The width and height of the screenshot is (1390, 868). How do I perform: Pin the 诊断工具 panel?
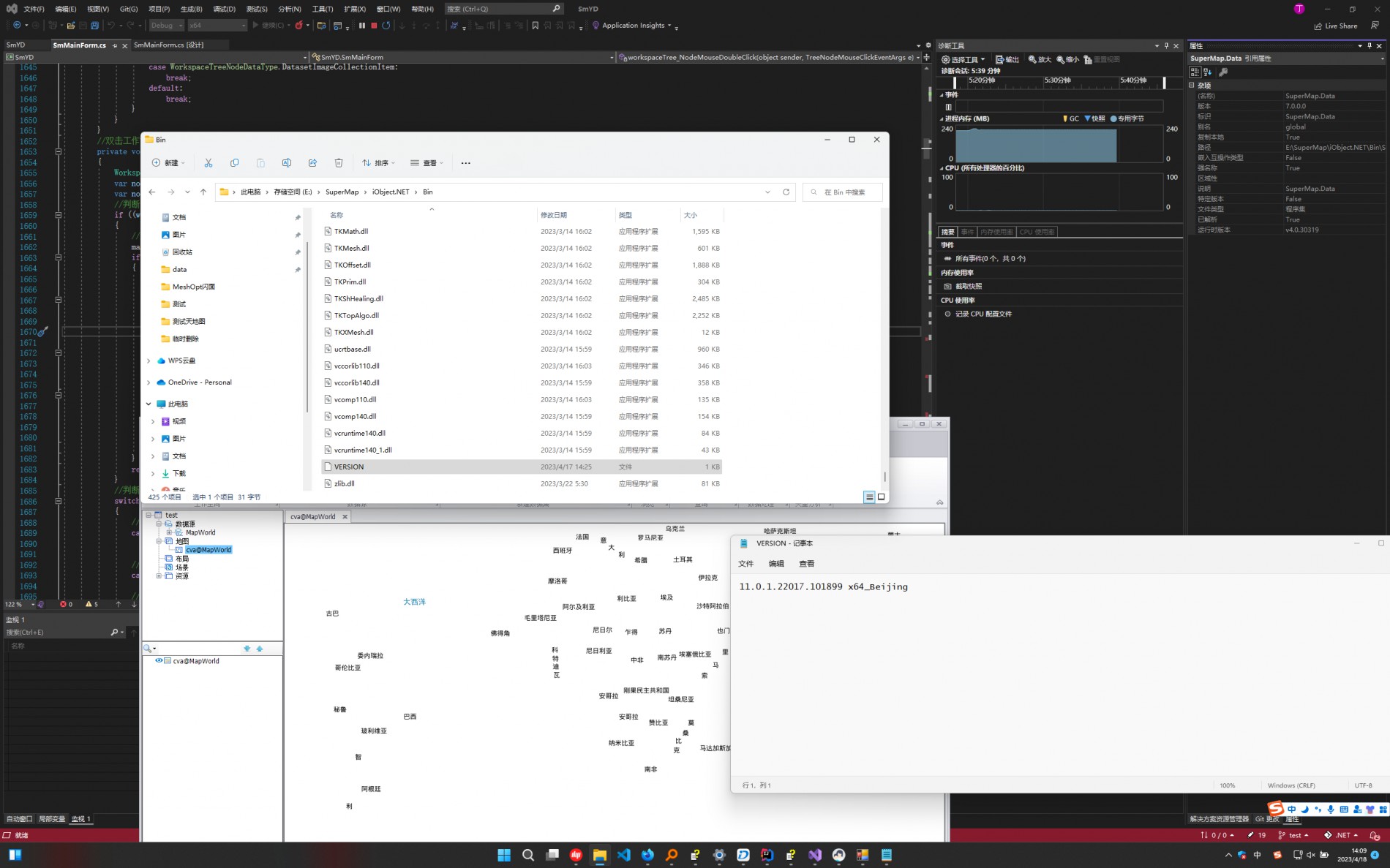[1166, 45]
